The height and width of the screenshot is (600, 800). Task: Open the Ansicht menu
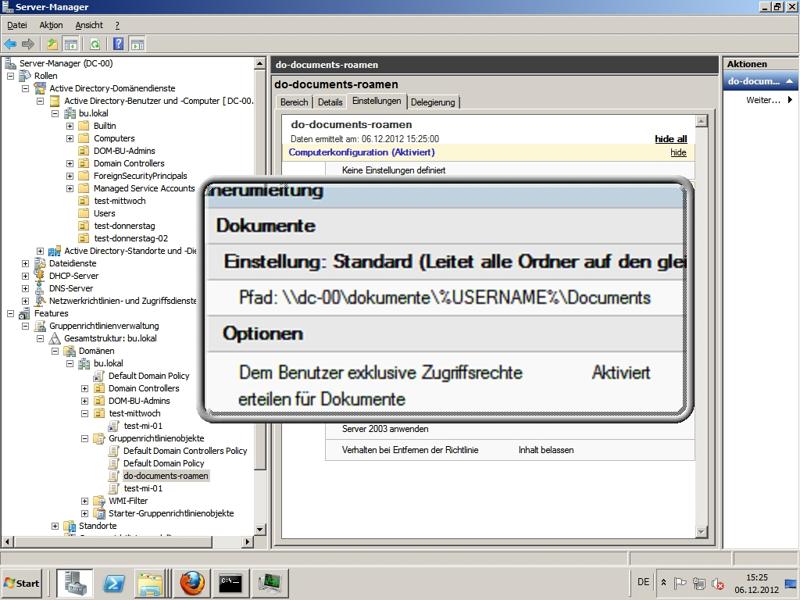(89, 25)
